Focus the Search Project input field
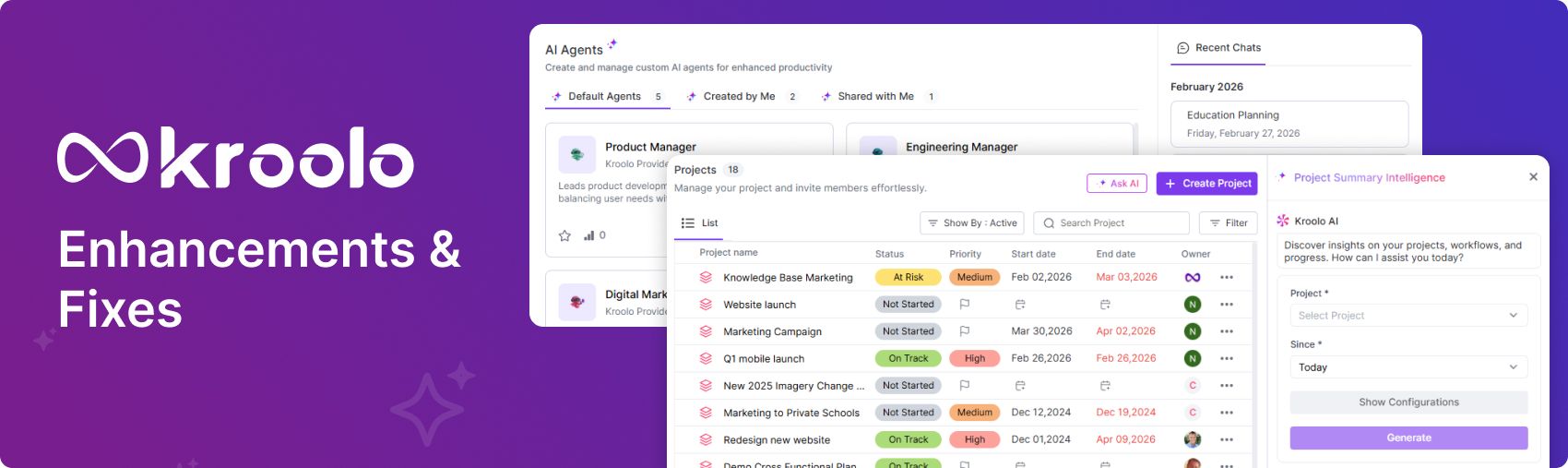 pos(1111,223)
